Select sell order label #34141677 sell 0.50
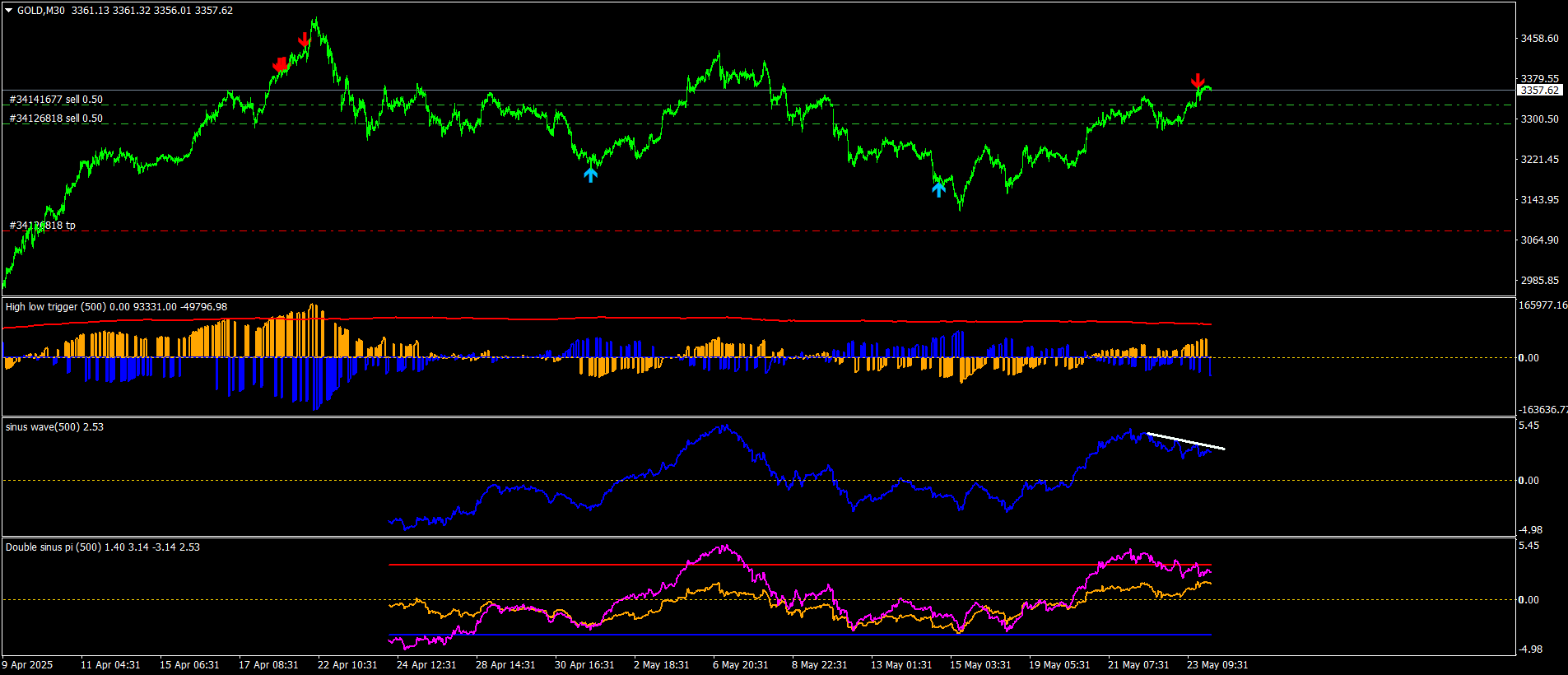 pyautogui.click(x=56, y=100)
